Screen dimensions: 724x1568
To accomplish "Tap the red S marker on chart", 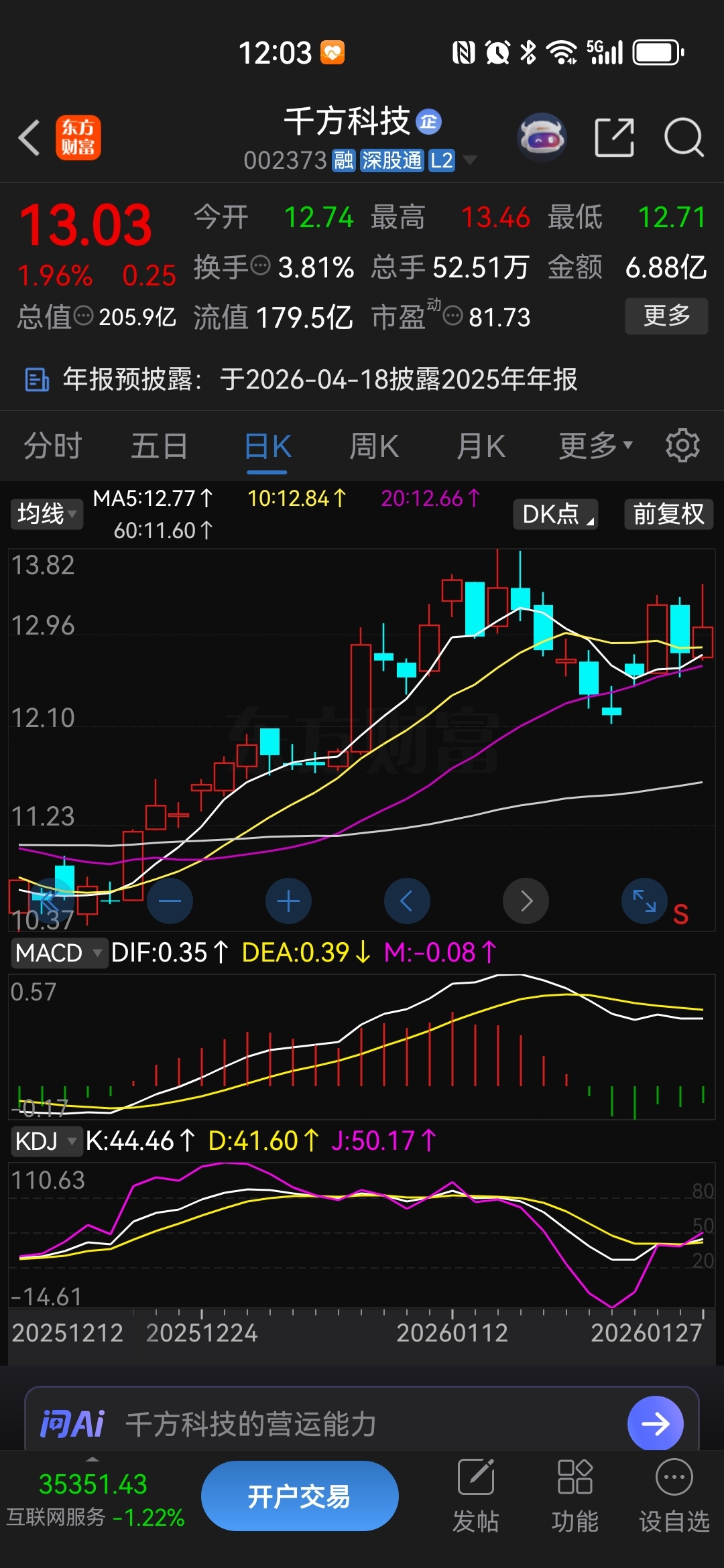I will pos(680,914).
